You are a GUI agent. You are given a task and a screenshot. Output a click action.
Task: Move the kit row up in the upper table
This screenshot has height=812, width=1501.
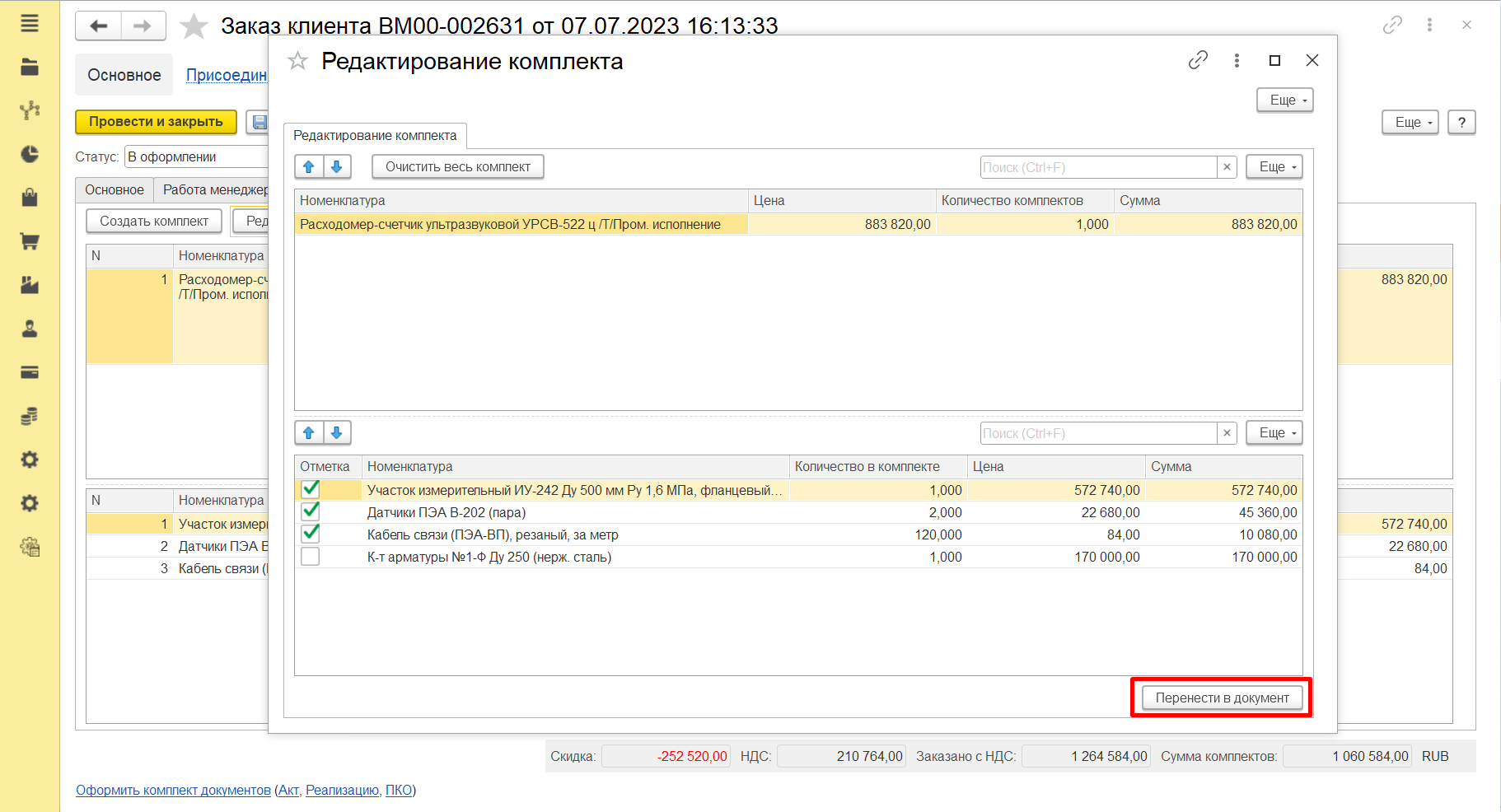click(x=309, y=167)
